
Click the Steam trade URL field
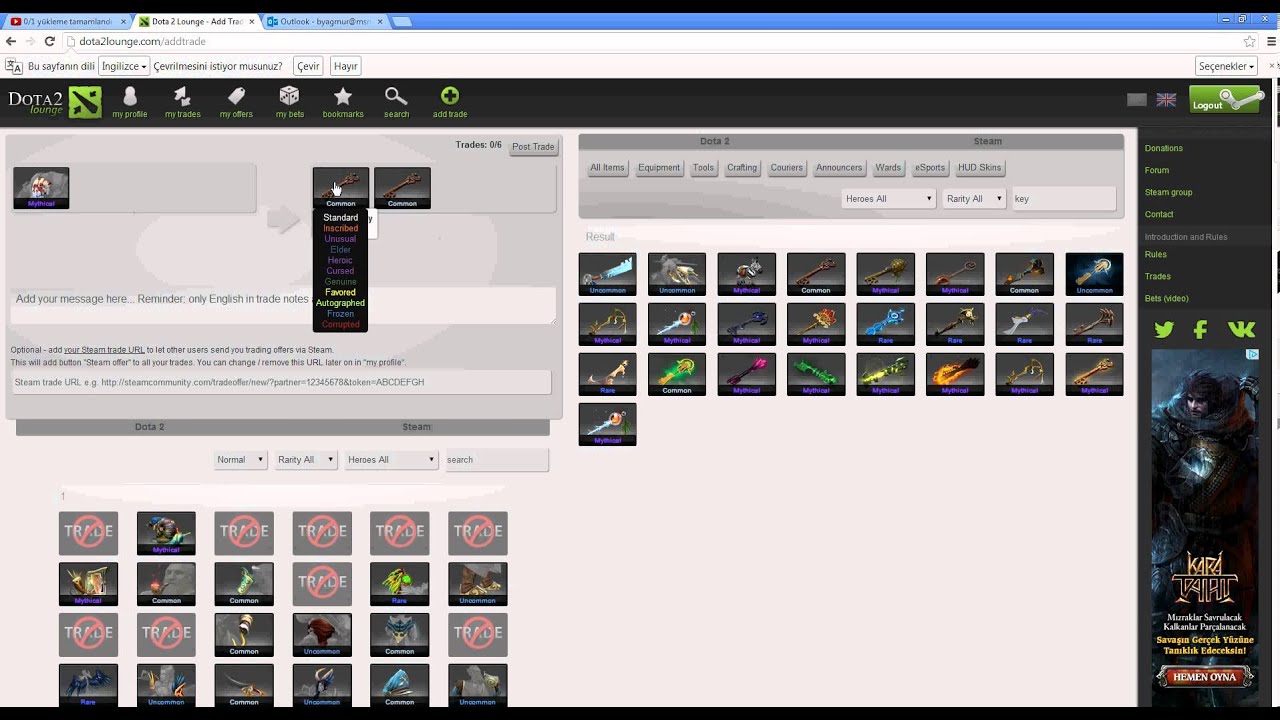(x=281, y=382)
